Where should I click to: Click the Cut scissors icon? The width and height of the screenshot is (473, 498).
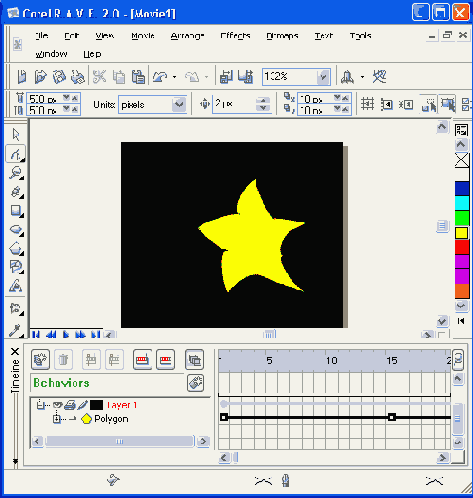pos(99,77)
